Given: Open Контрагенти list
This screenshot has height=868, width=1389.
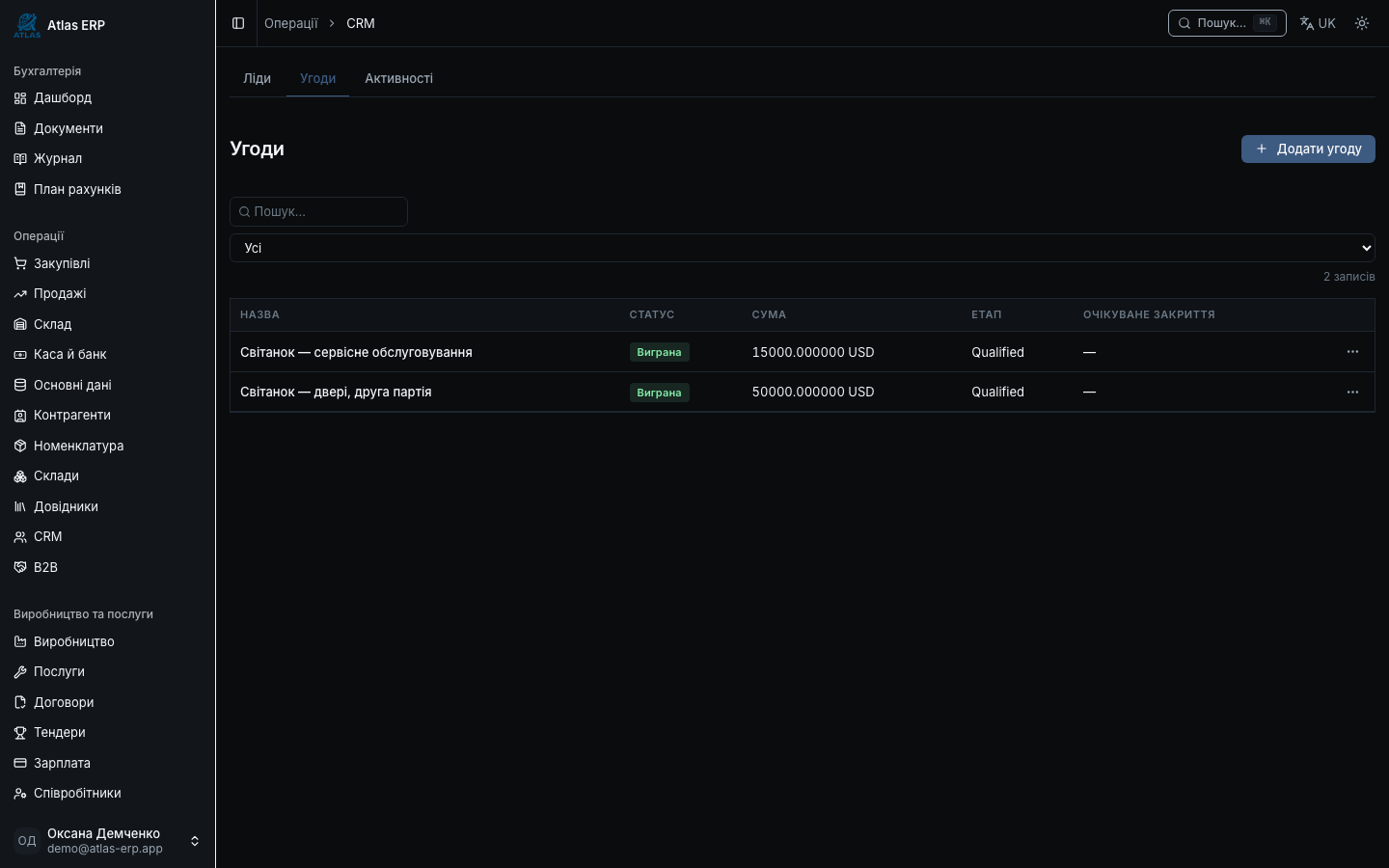Looking at the screenshot, I should (107, 415).
